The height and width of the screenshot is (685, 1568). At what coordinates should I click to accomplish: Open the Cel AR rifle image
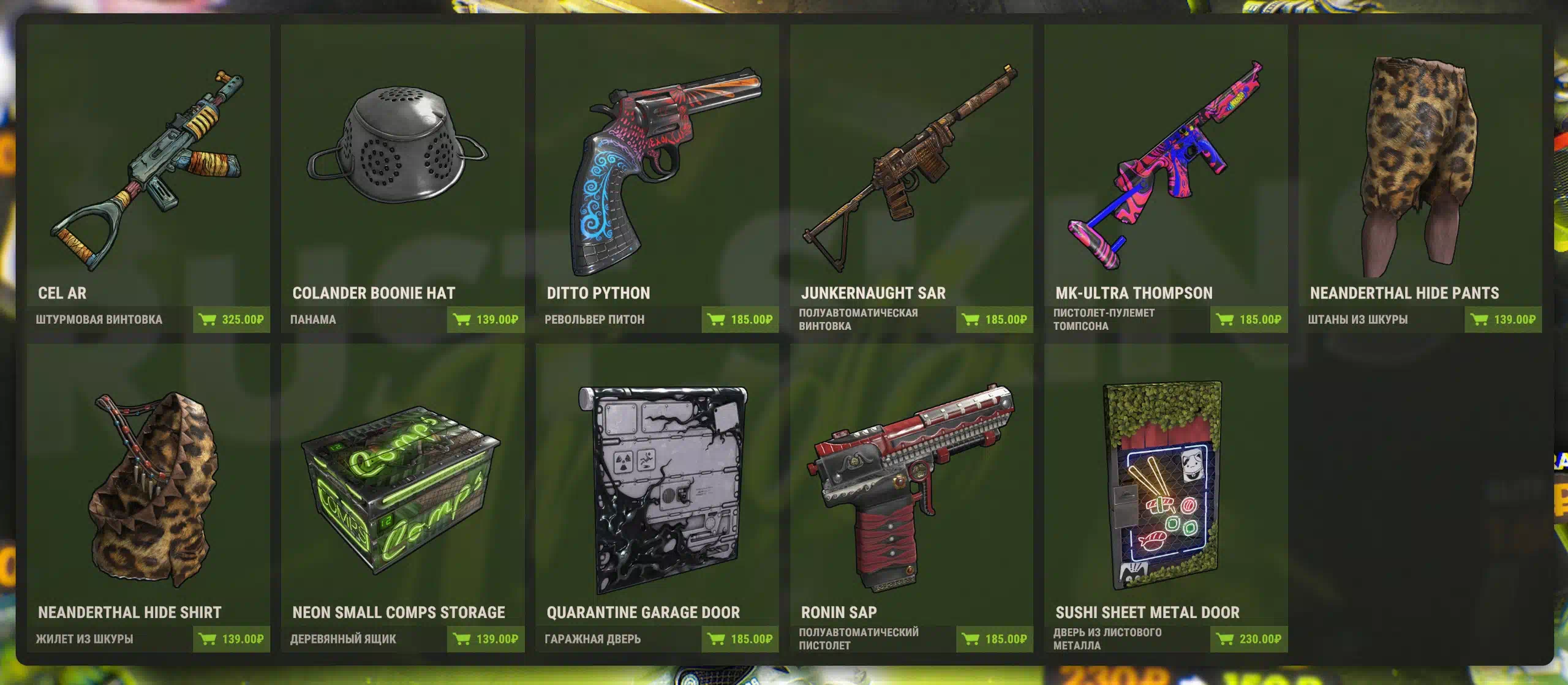(x=147, y=170)
